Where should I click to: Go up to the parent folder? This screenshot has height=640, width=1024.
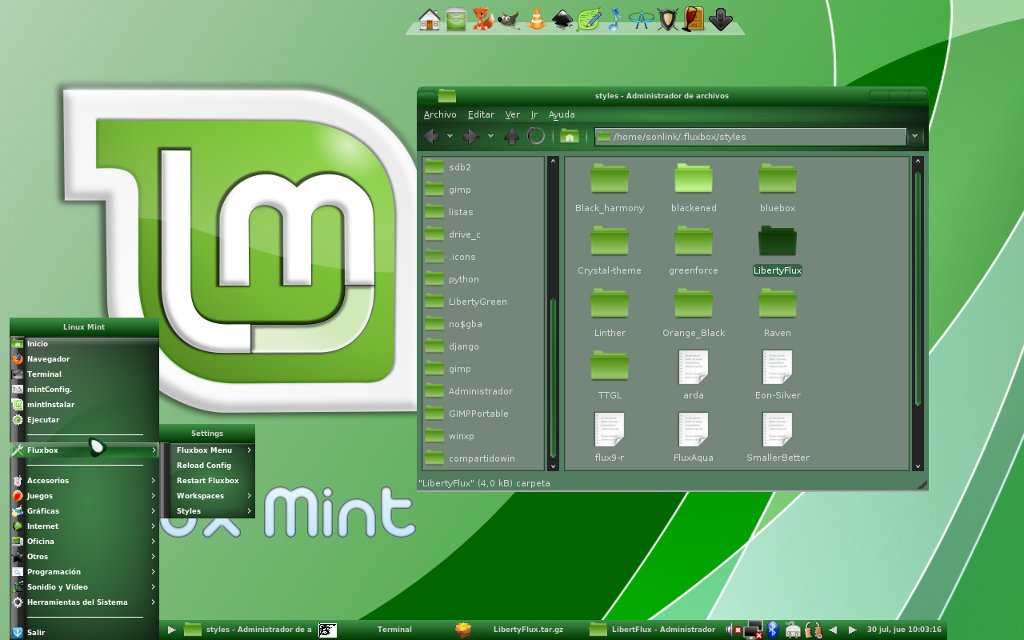pos(512,136)
